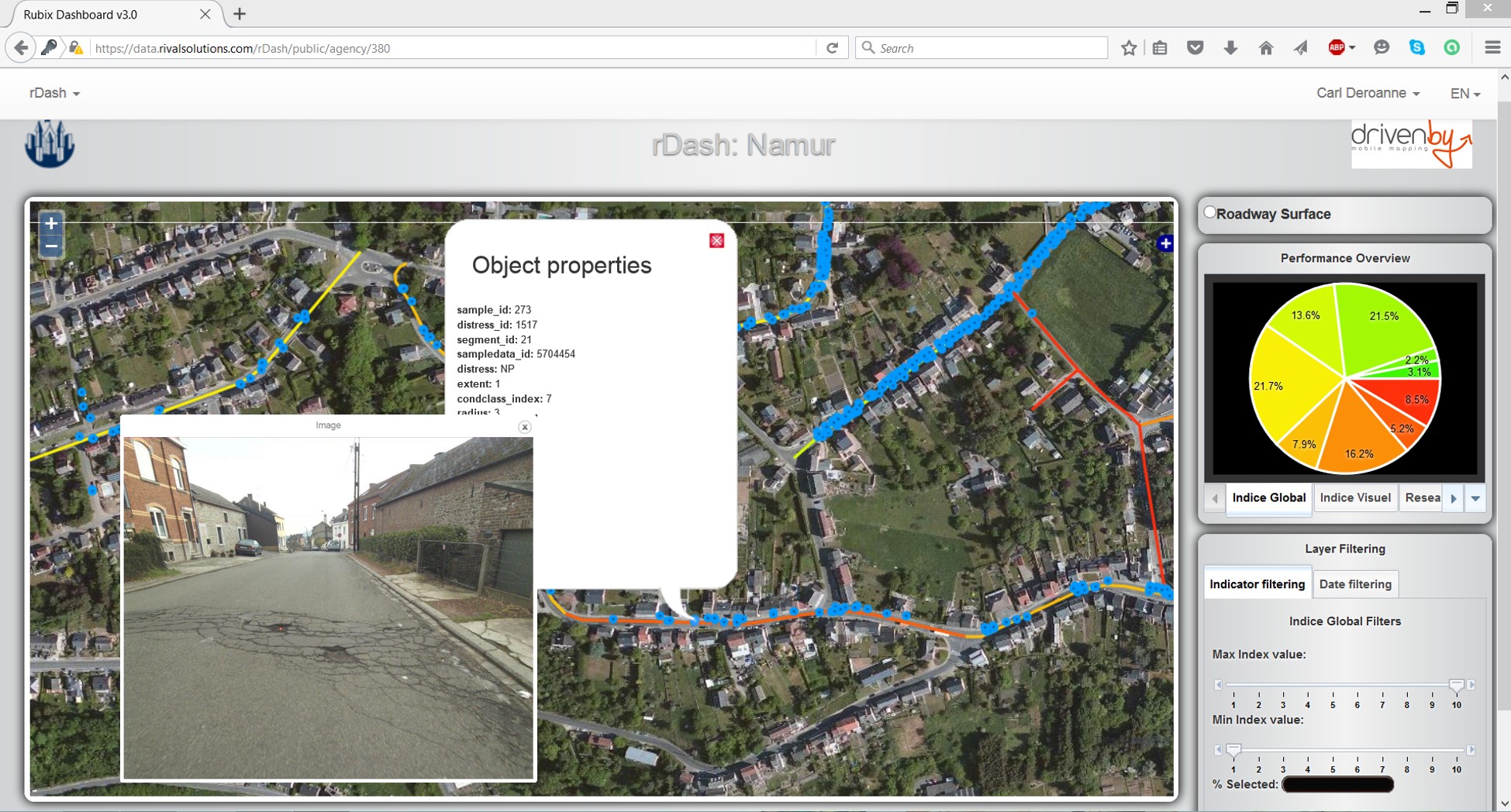The height and width of the screenshot is (812, 1511).
Task: Select the Date filtering tab
Action: click(1355, 584)
